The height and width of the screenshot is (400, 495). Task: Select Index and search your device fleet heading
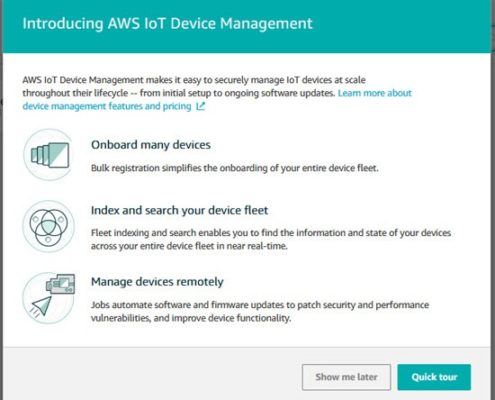click(179, 210)
